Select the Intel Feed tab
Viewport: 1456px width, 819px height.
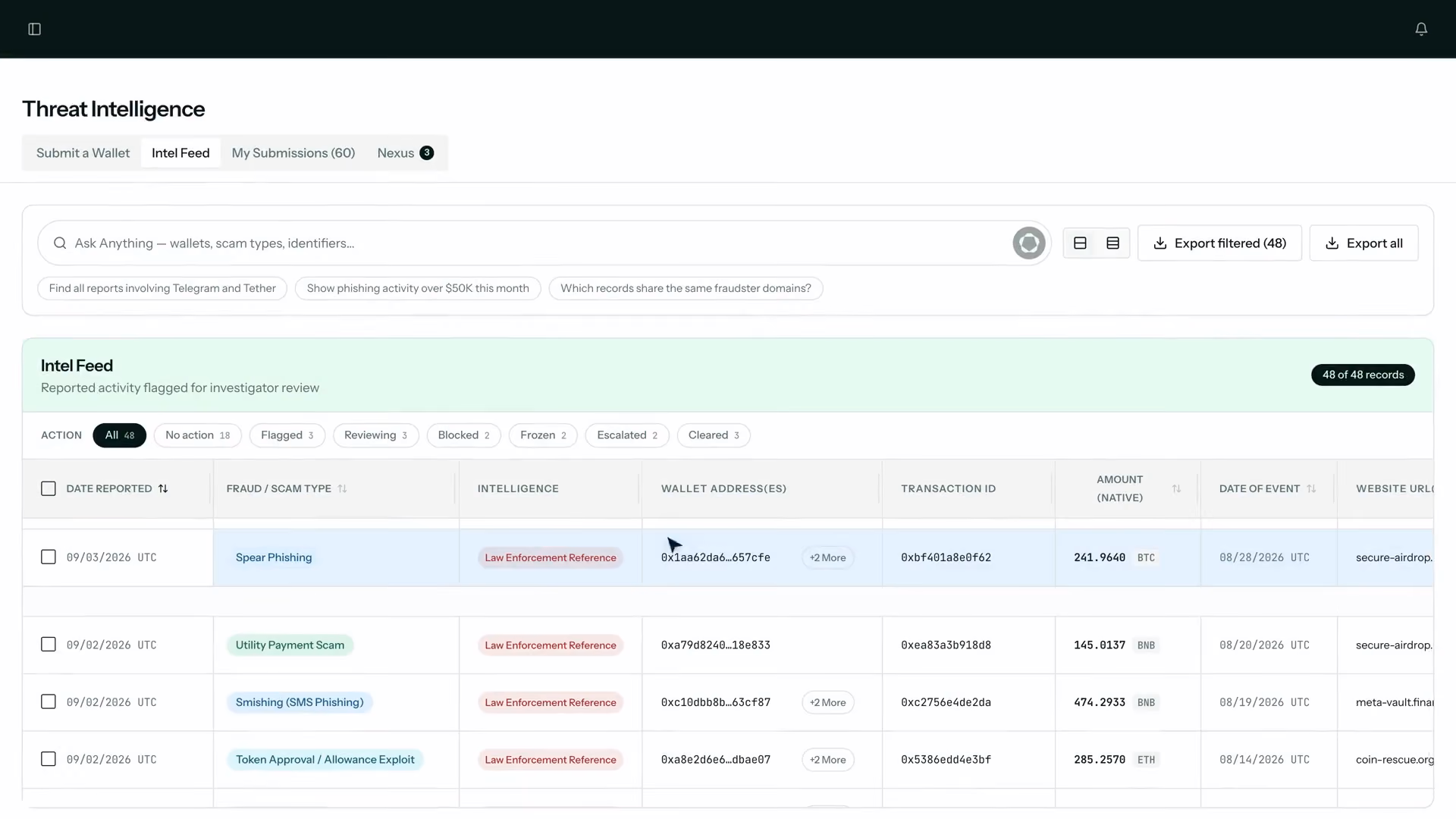(x=180, y=153)
